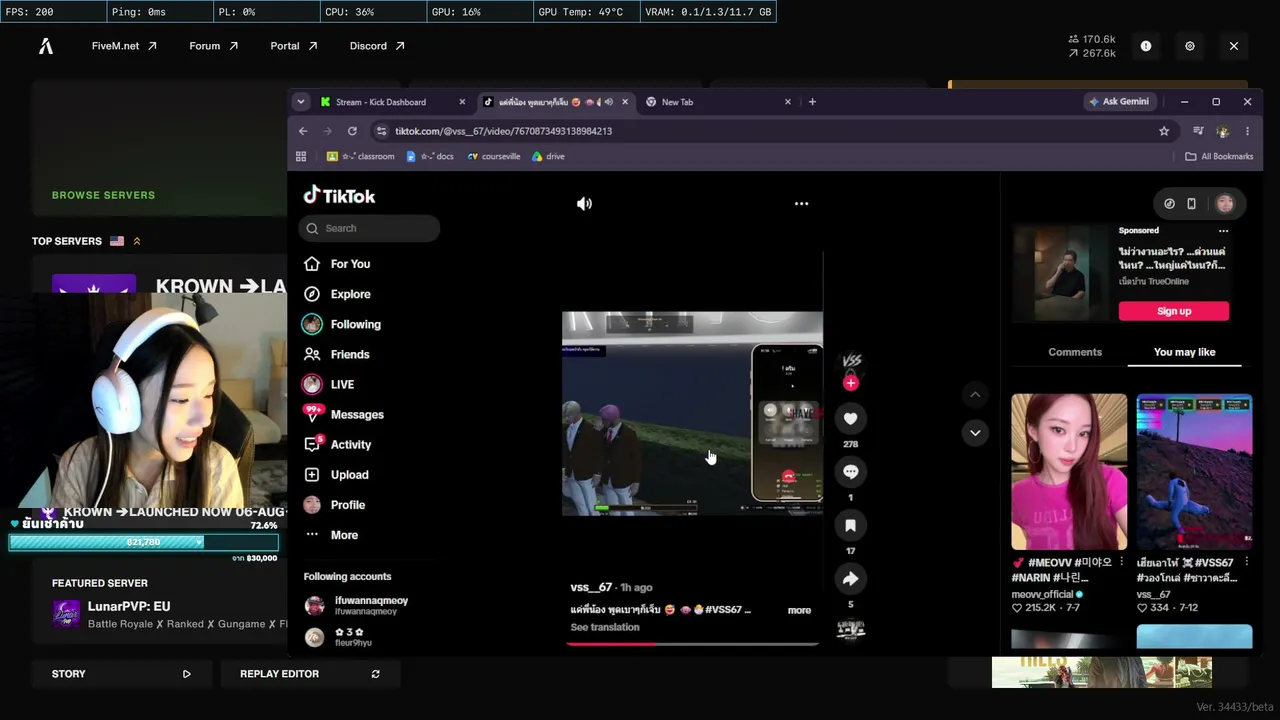Open the #VSS67 recommended video thumbnail
1280x720 pixels.
[x=1194, y=472]
